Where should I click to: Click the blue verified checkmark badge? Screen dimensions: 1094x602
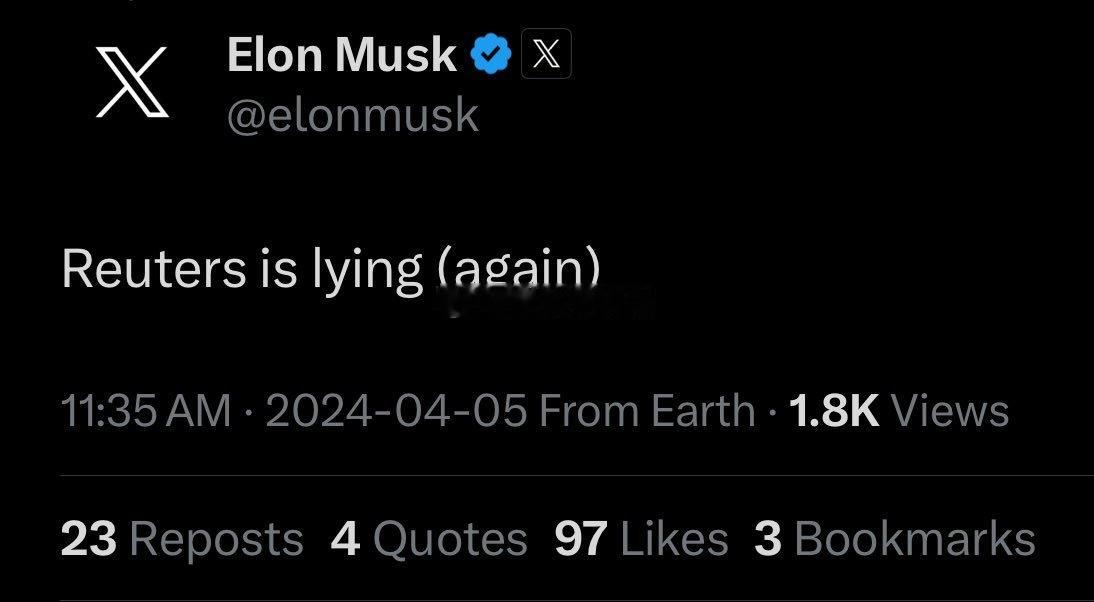pyautogui.click(x=491, y=55)
